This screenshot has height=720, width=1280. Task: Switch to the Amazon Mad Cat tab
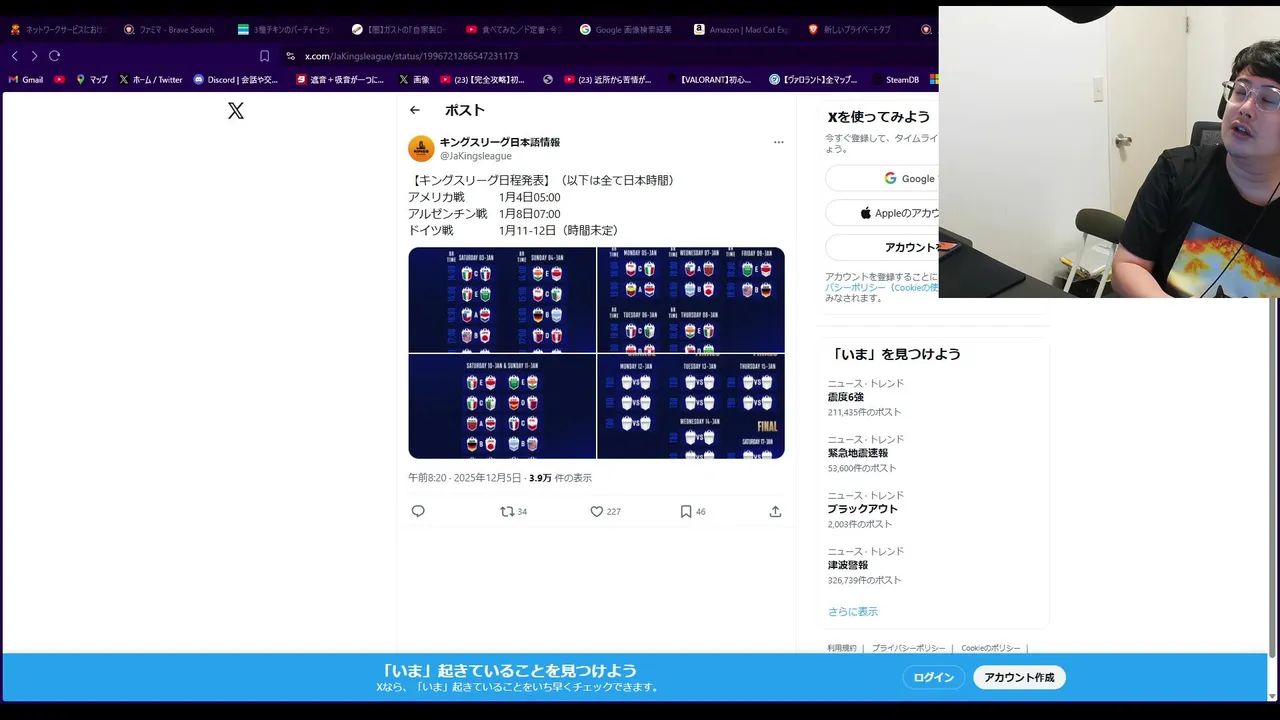coord(741,30)
